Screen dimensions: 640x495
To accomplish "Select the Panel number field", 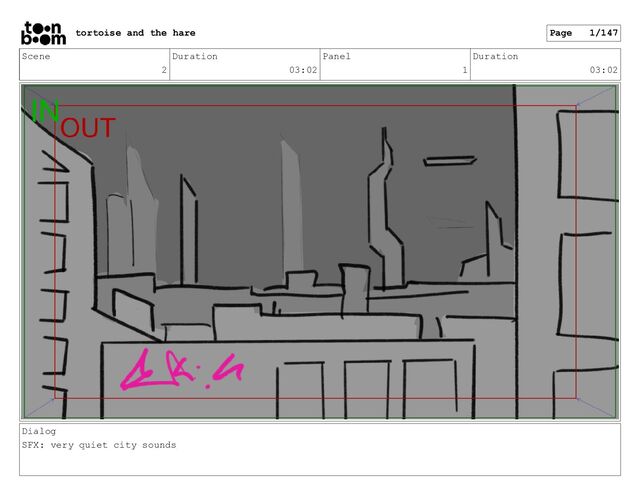I will click(395, 64).
